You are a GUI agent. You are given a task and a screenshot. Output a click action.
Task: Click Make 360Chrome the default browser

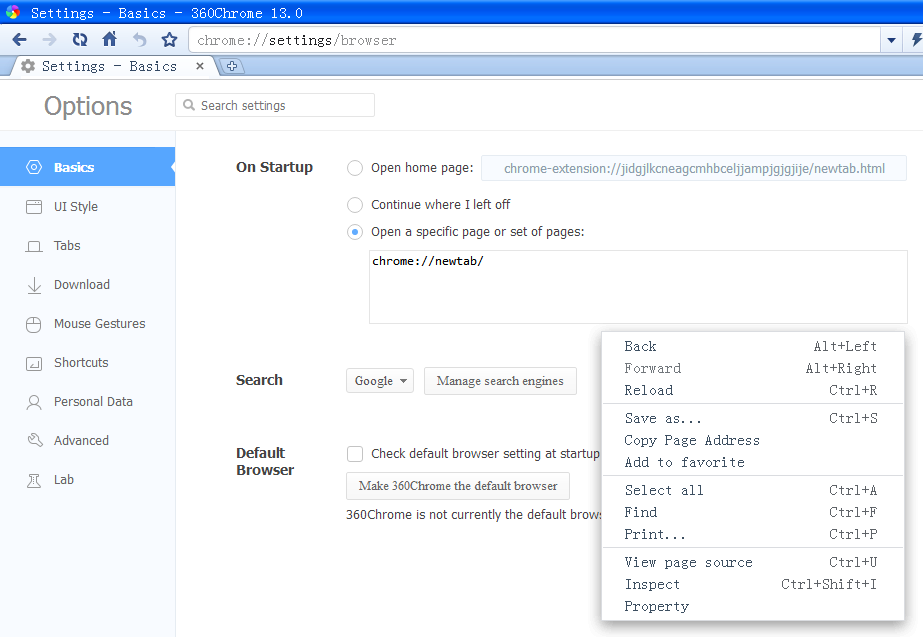(458, 486)
